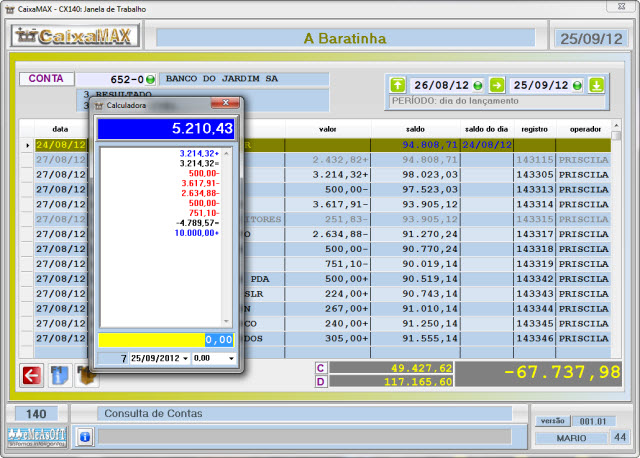The image size is (640, 458).
Task: Click the red back arrow icon
Action: (x=32, y=375)
